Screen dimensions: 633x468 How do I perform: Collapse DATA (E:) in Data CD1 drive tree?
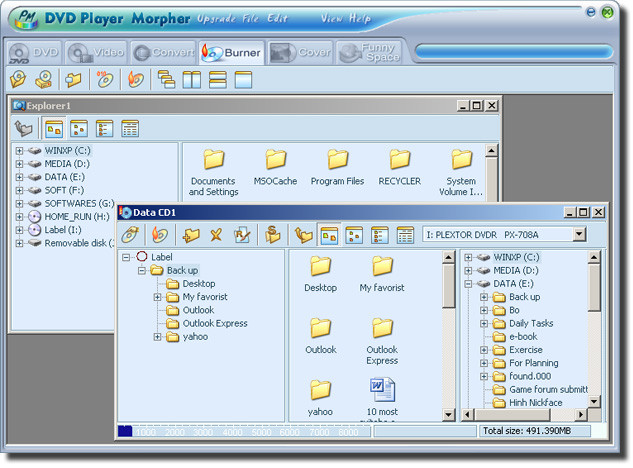pos(468,284)
